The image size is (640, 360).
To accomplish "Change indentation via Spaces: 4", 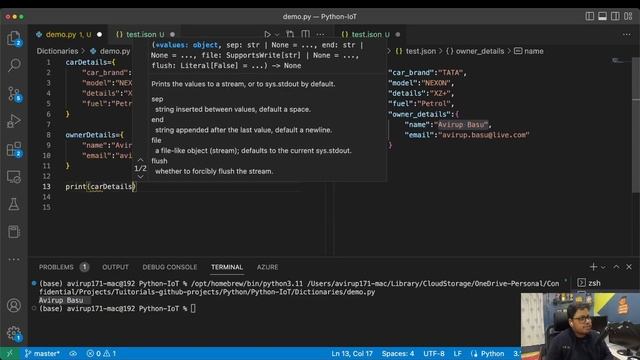I will [398, 353].
